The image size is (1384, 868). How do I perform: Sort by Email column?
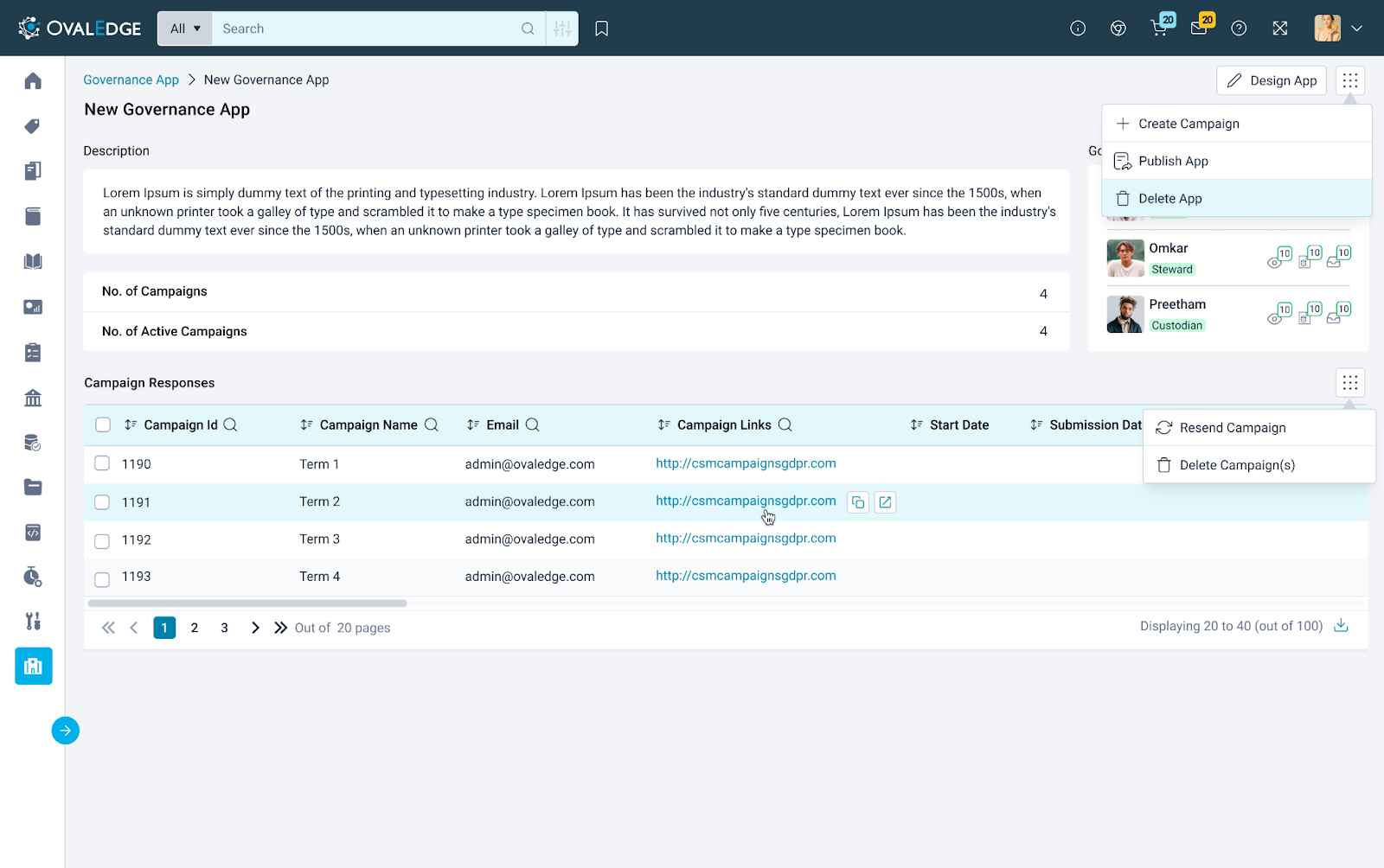(473, 424)
